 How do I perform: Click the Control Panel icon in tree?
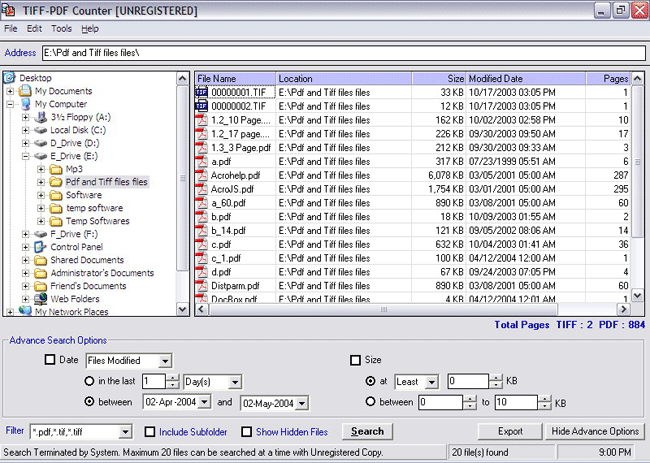(x=40, y=247)
